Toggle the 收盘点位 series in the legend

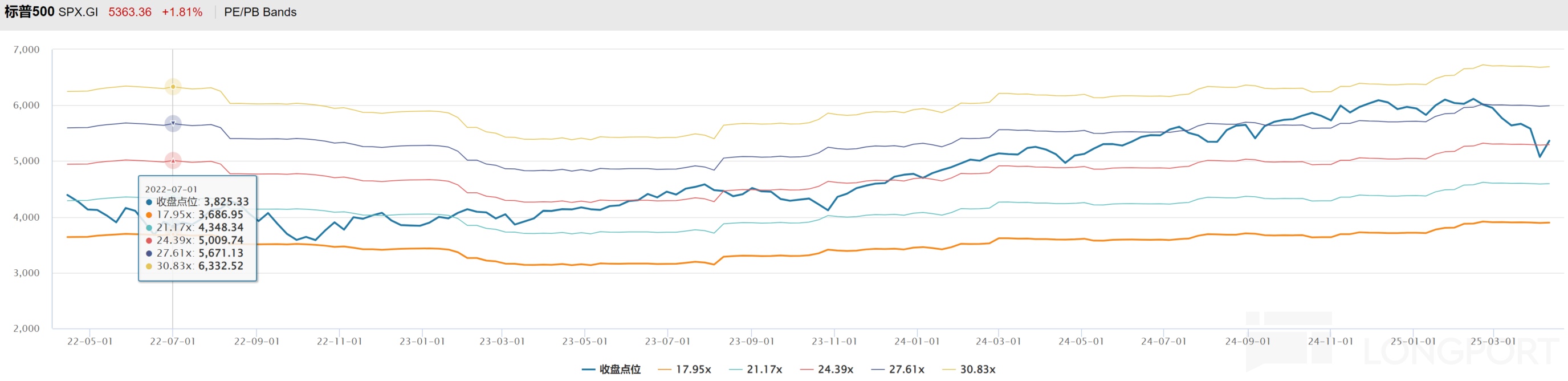(x=612, y=370)
